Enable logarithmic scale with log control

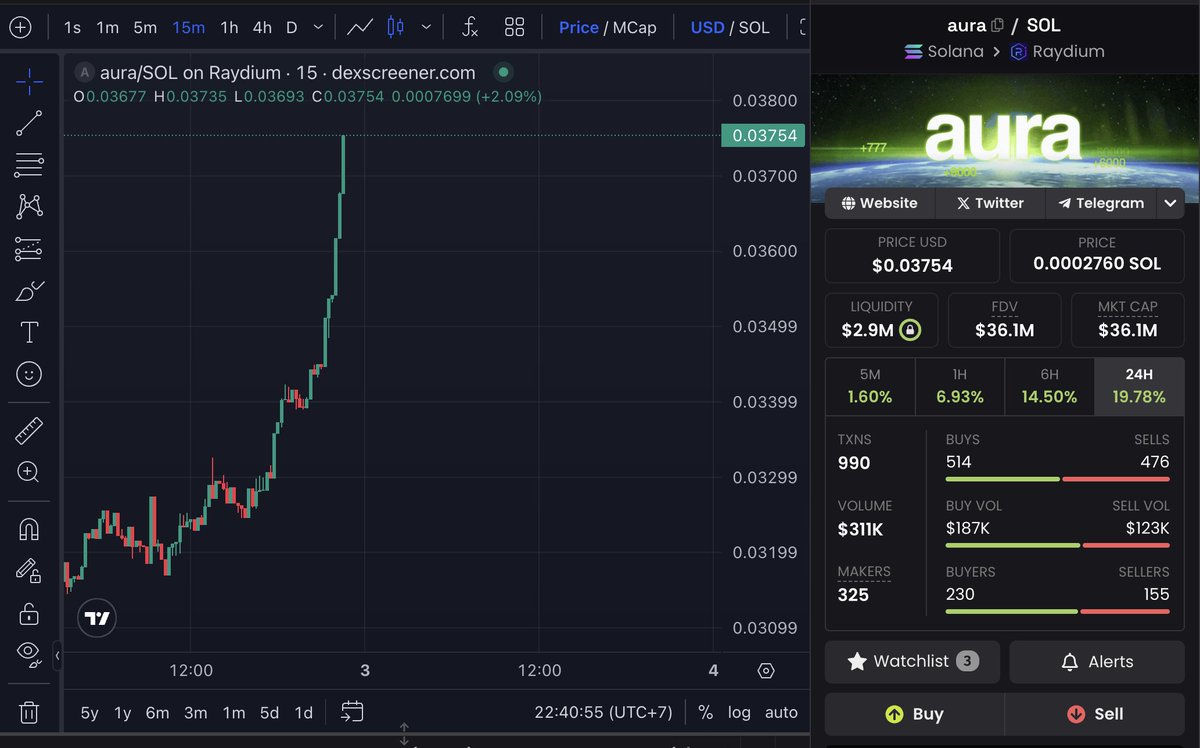tap(739, 712)
